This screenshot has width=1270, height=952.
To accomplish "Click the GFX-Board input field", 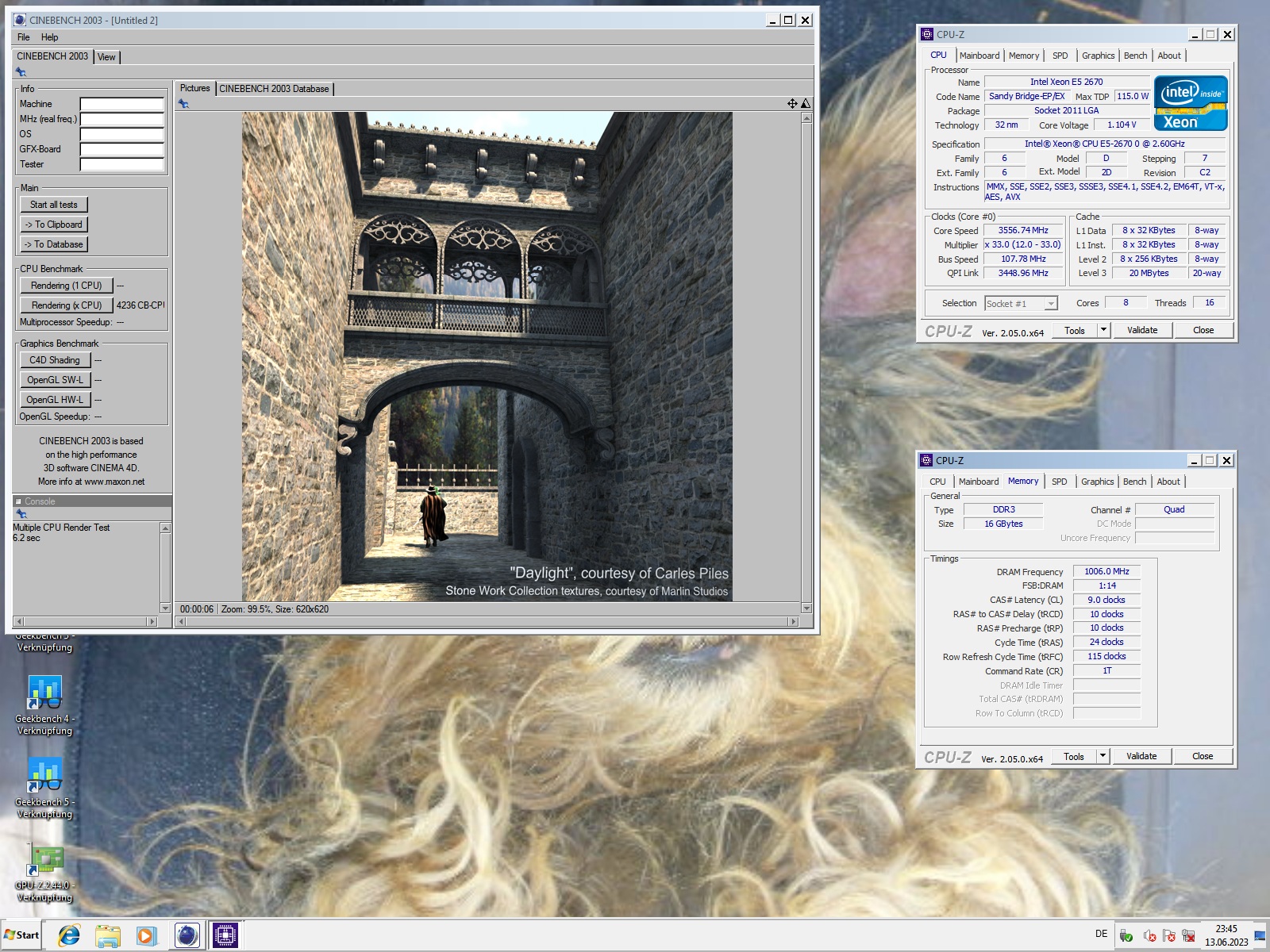I will 121,149.
